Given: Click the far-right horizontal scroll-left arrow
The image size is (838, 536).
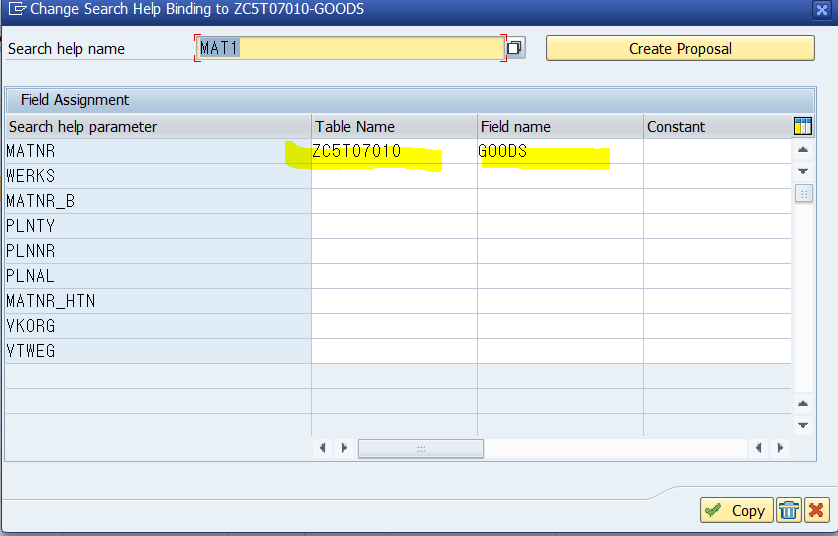Looking at the screenshot, I should click(x=758, y=448).
